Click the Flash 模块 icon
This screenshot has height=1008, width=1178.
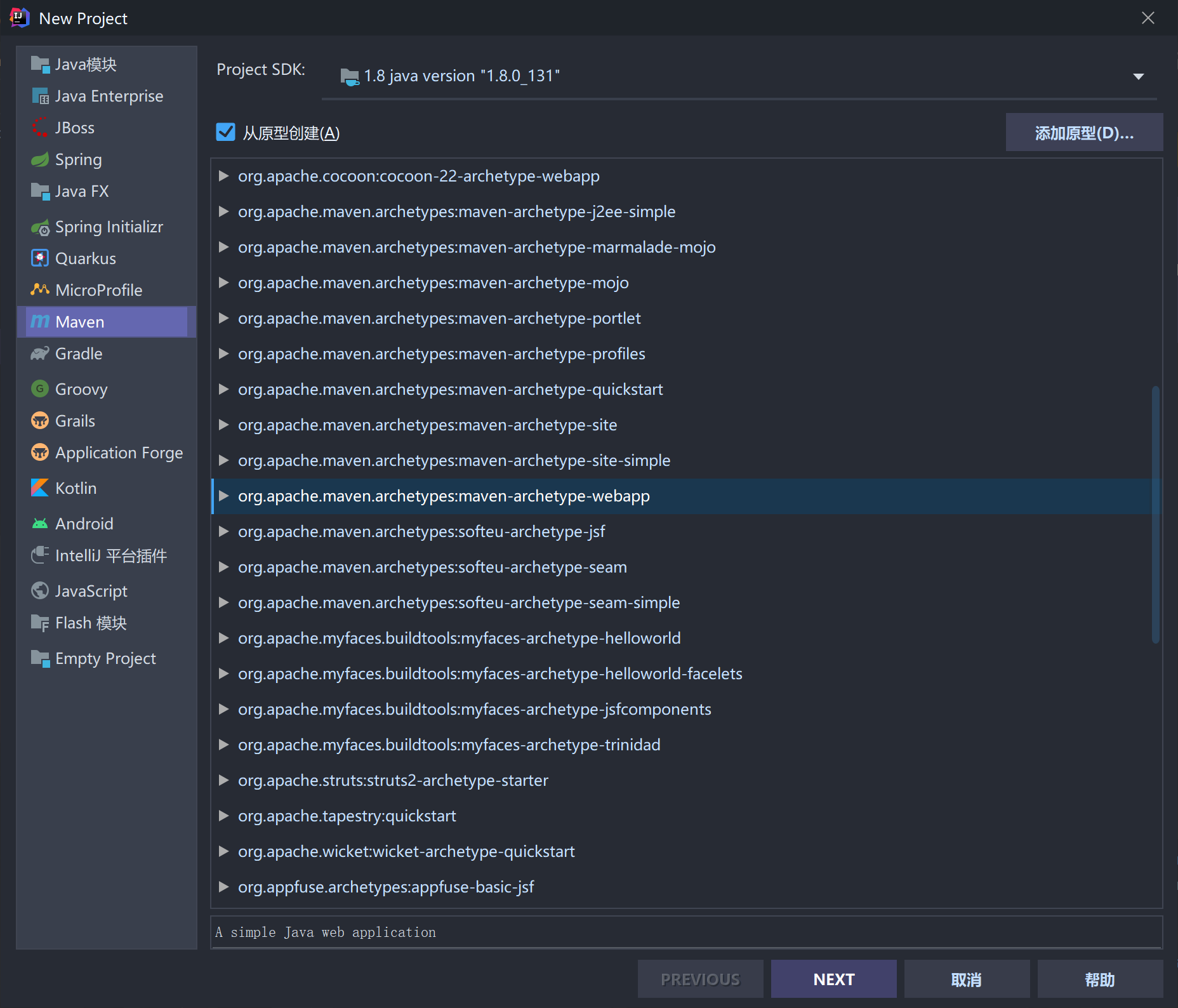tap(40, 623)
